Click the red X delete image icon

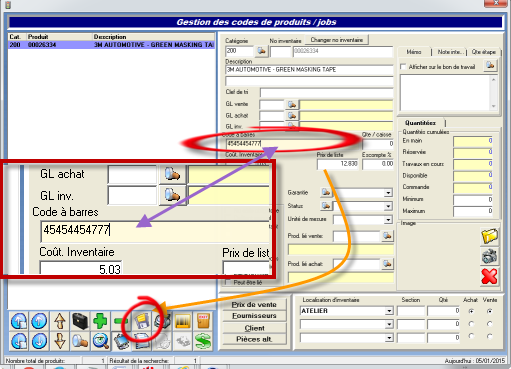[x=489, y=276]
